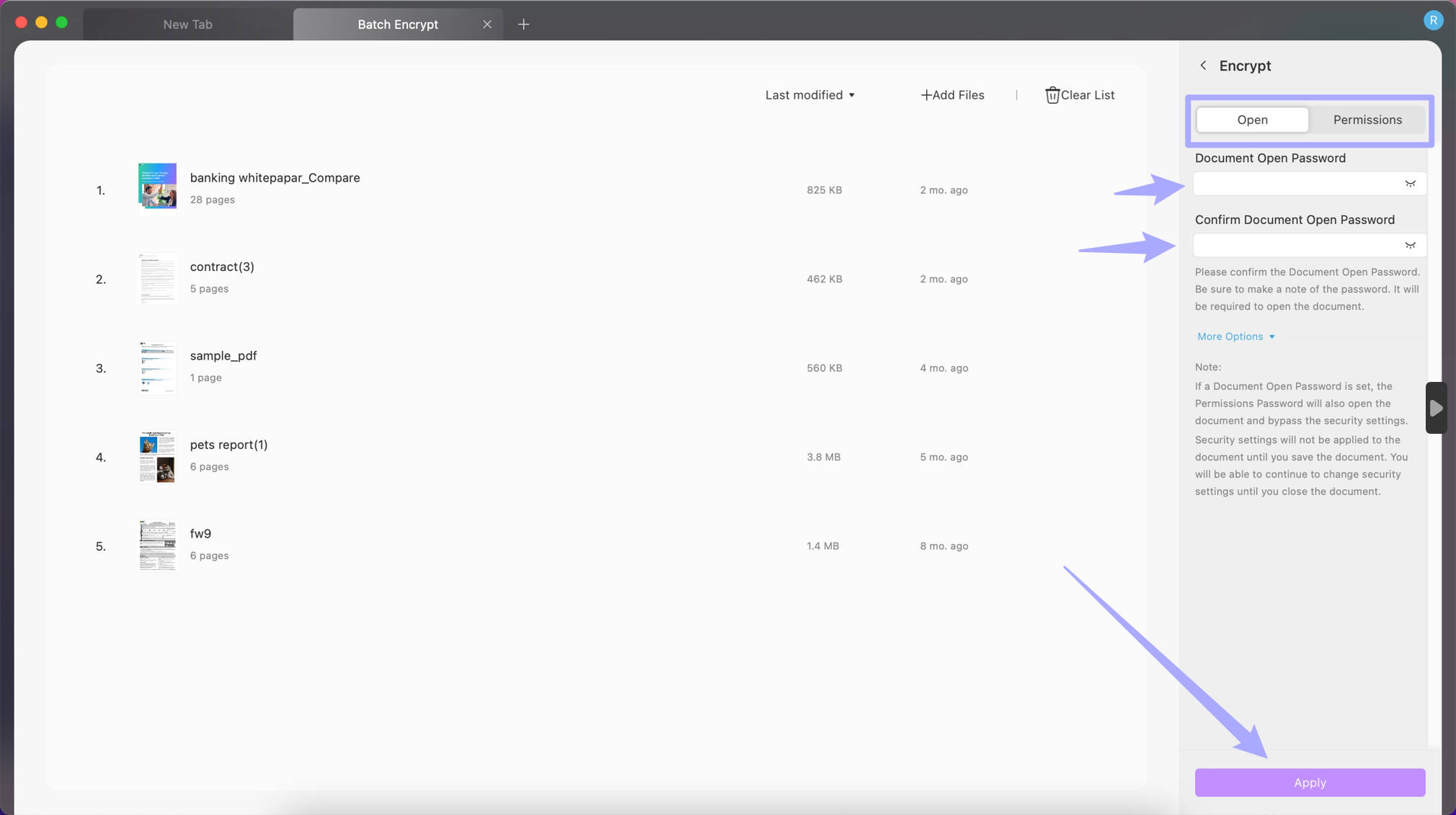This screenshot has height=815, width=1456.
Task: Click the macOS red close window button
Action: [21, 22]
